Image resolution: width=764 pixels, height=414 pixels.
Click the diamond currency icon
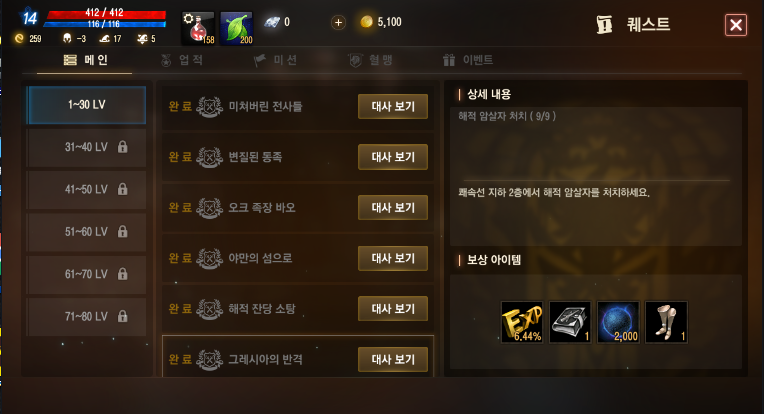pos(272,22)
